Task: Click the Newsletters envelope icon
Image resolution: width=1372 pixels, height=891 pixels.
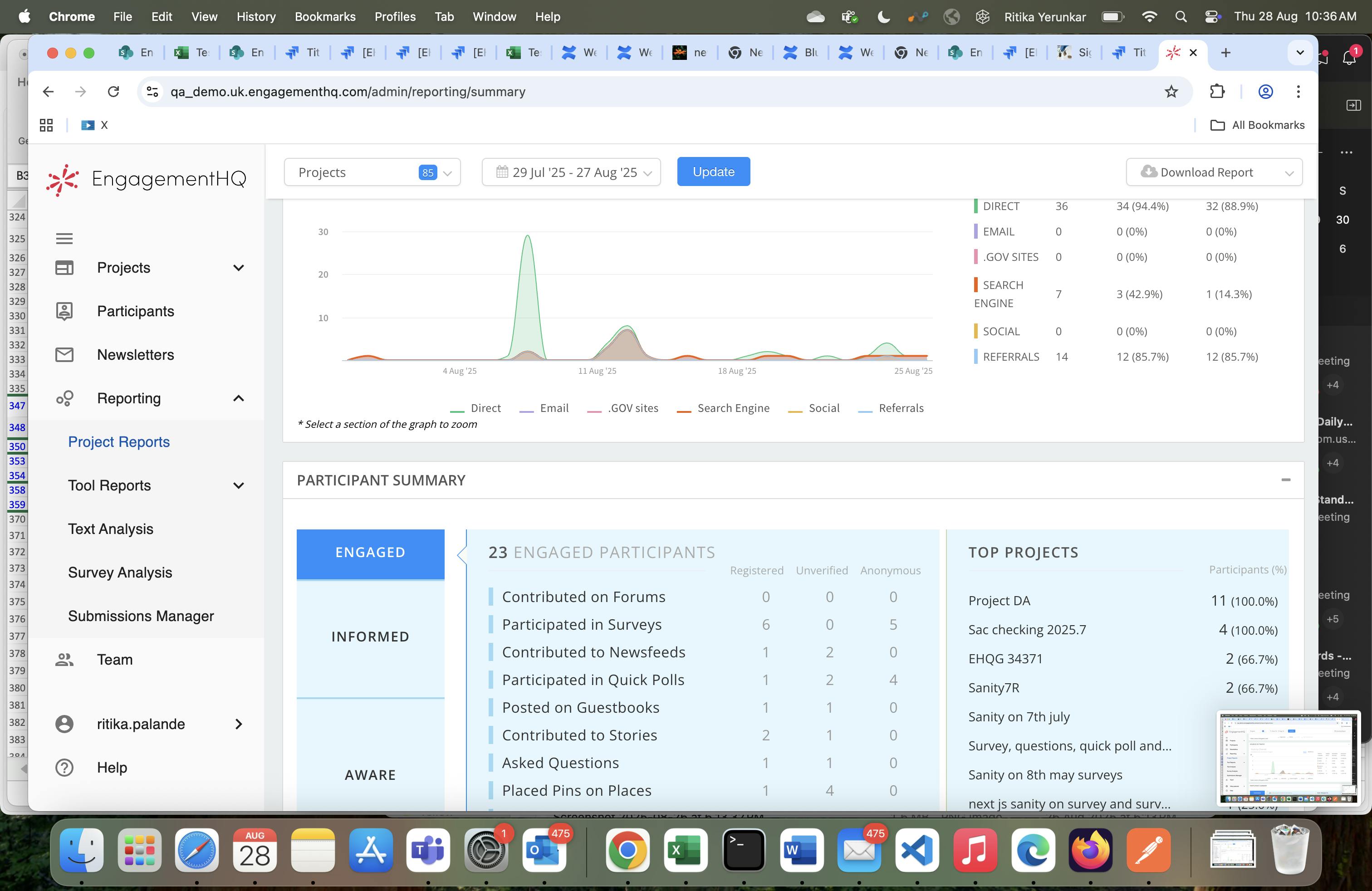Action: (x=64, y=354)
